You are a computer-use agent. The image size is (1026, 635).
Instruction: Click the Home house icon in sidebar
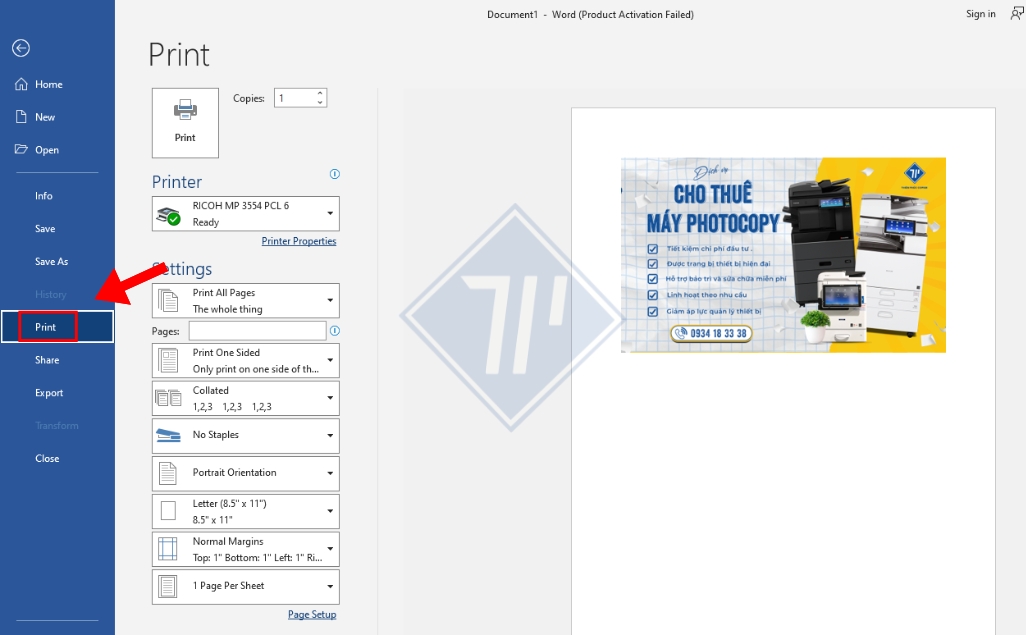point(22,84)
